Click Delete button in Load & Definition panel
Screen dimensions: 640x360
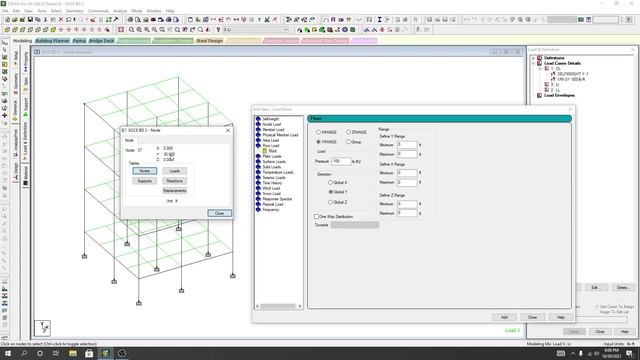[622, 288]
